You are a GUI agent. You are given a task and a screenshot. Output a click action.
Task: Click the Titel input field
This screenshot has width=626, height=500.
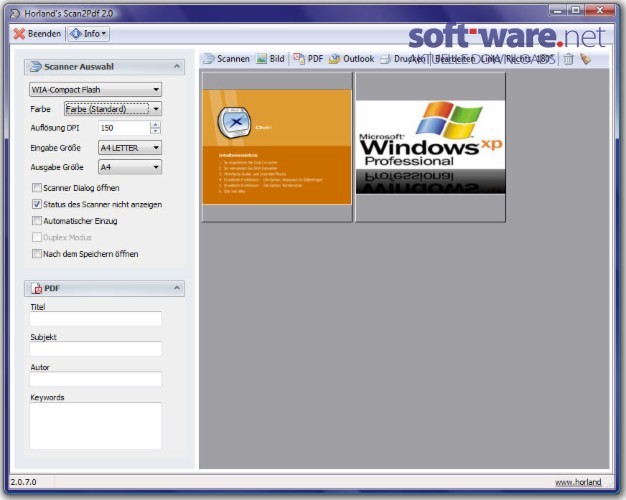tap(95, 319)
